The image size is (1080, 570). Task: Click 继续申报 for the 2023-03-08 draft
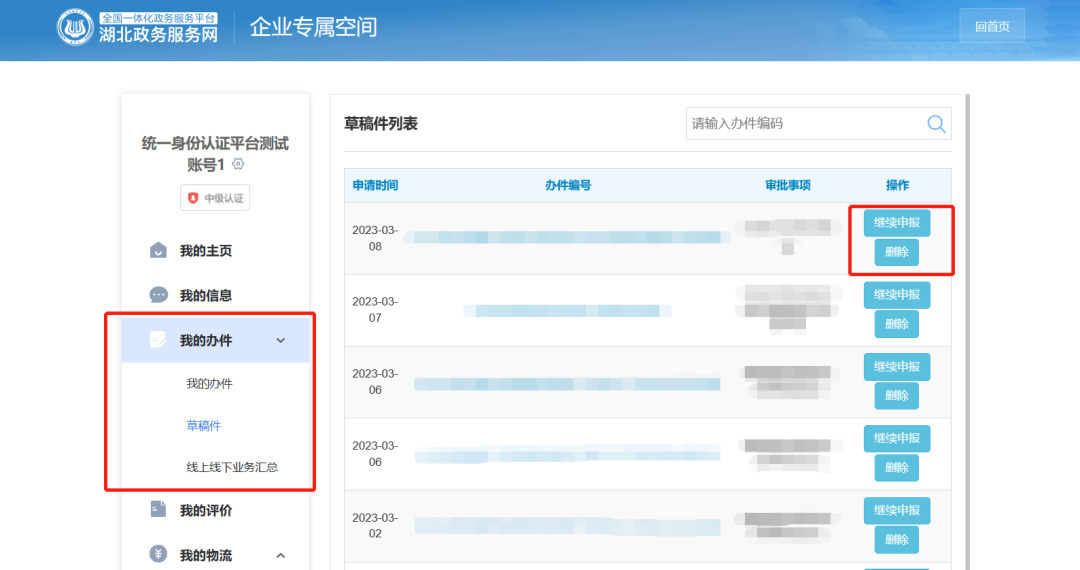coord(896,223)
